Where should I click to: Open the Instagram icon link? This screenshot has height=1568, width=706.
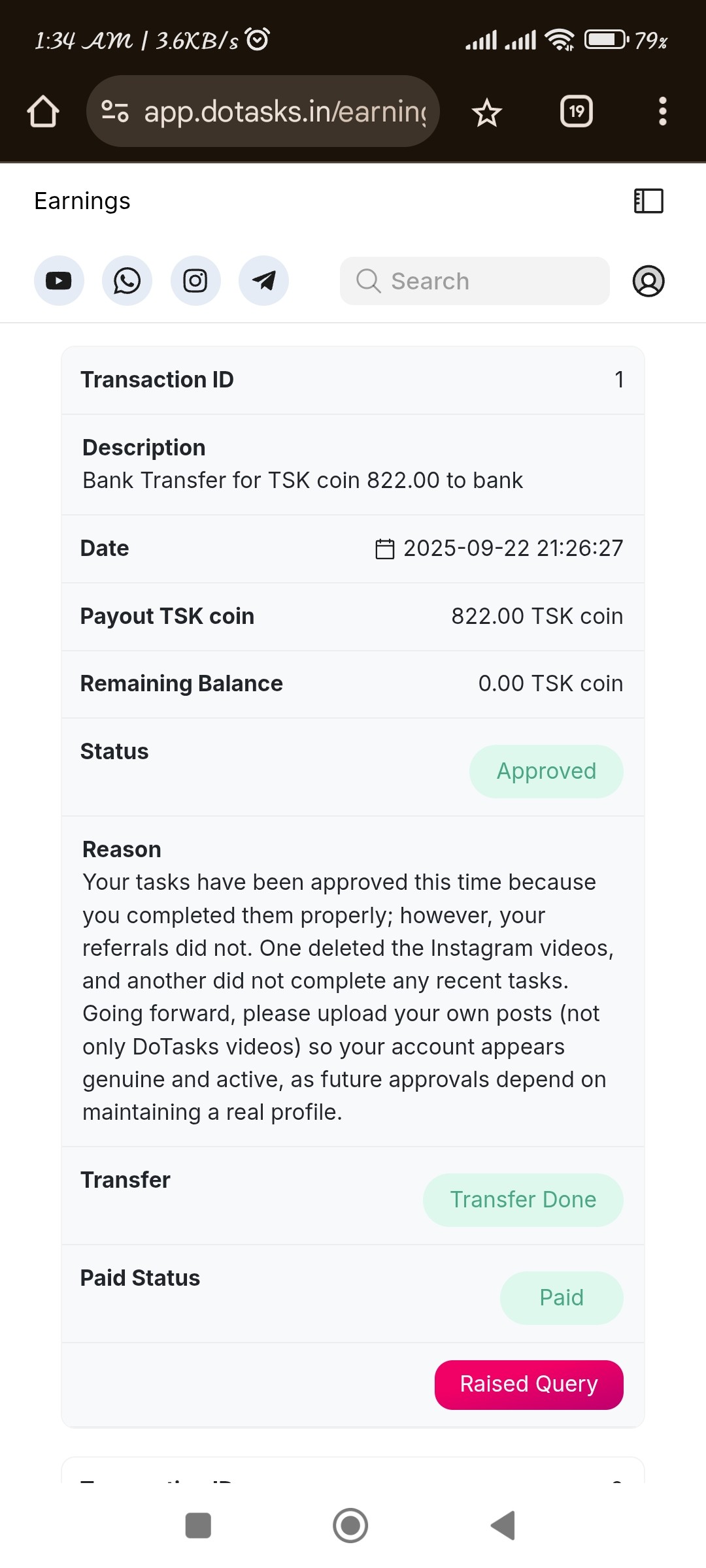pos(195,281)
